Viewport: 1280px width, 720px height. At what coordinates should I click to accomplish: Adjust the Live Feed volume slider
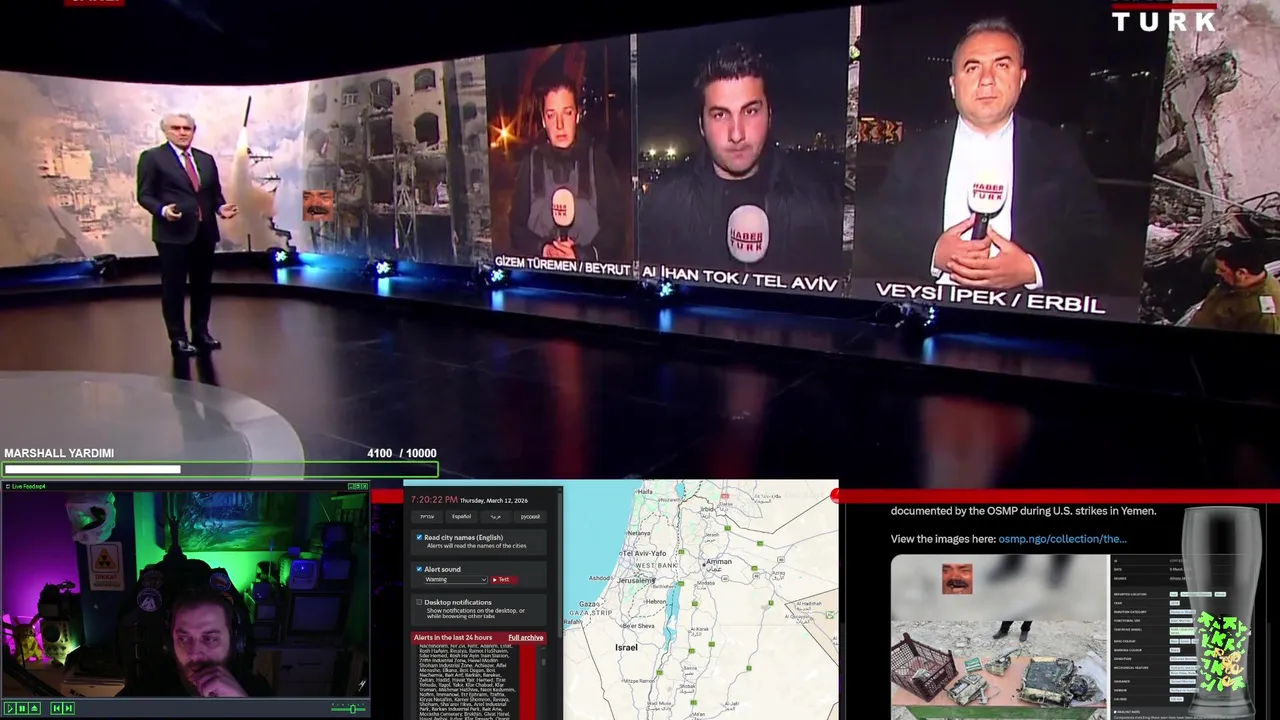pyautogui.click(x=348, y=708)
